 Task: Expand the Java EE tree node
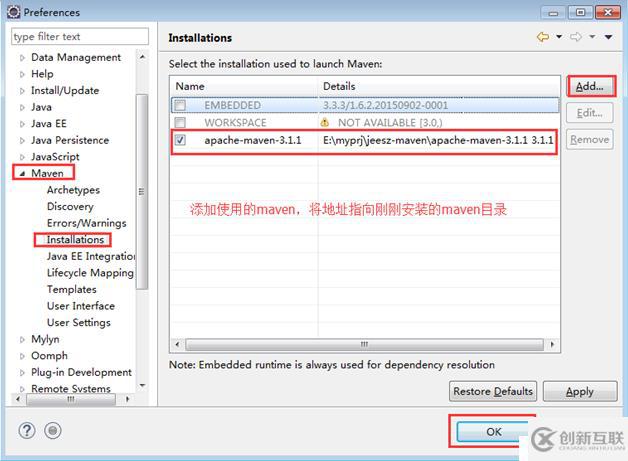pos(22,124)
